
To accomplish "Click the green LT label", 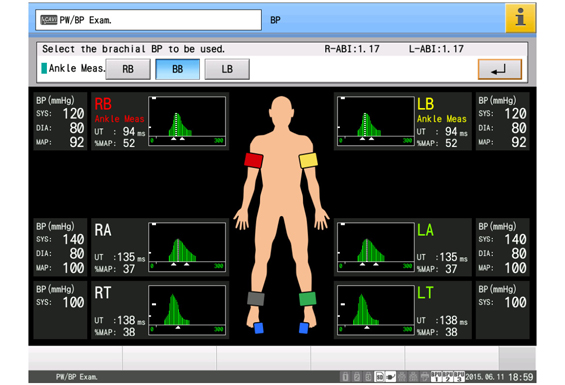I will point(425,293).
